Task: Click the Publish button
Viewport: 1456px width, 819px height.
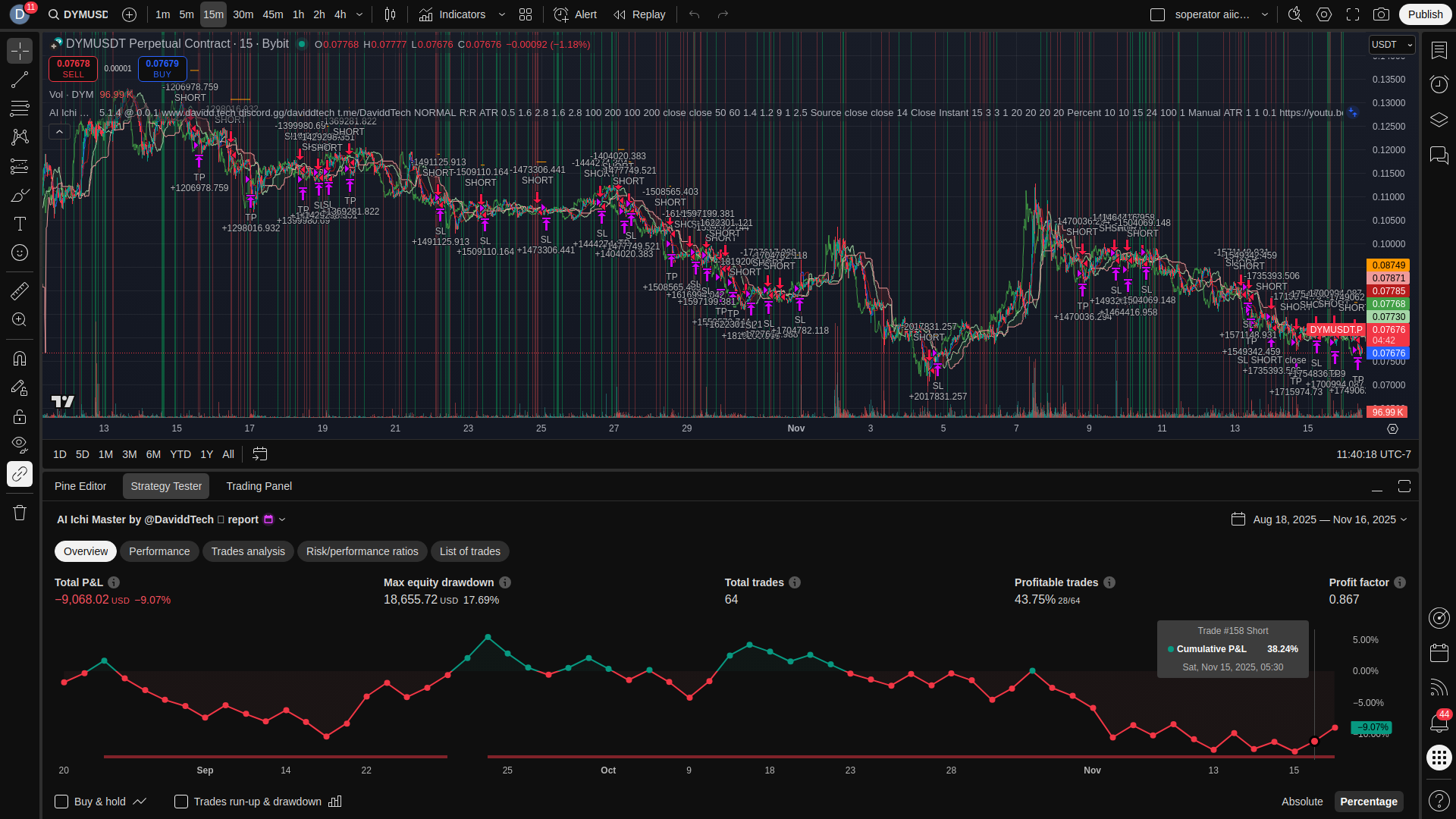Action: [x=1425, y=14]
